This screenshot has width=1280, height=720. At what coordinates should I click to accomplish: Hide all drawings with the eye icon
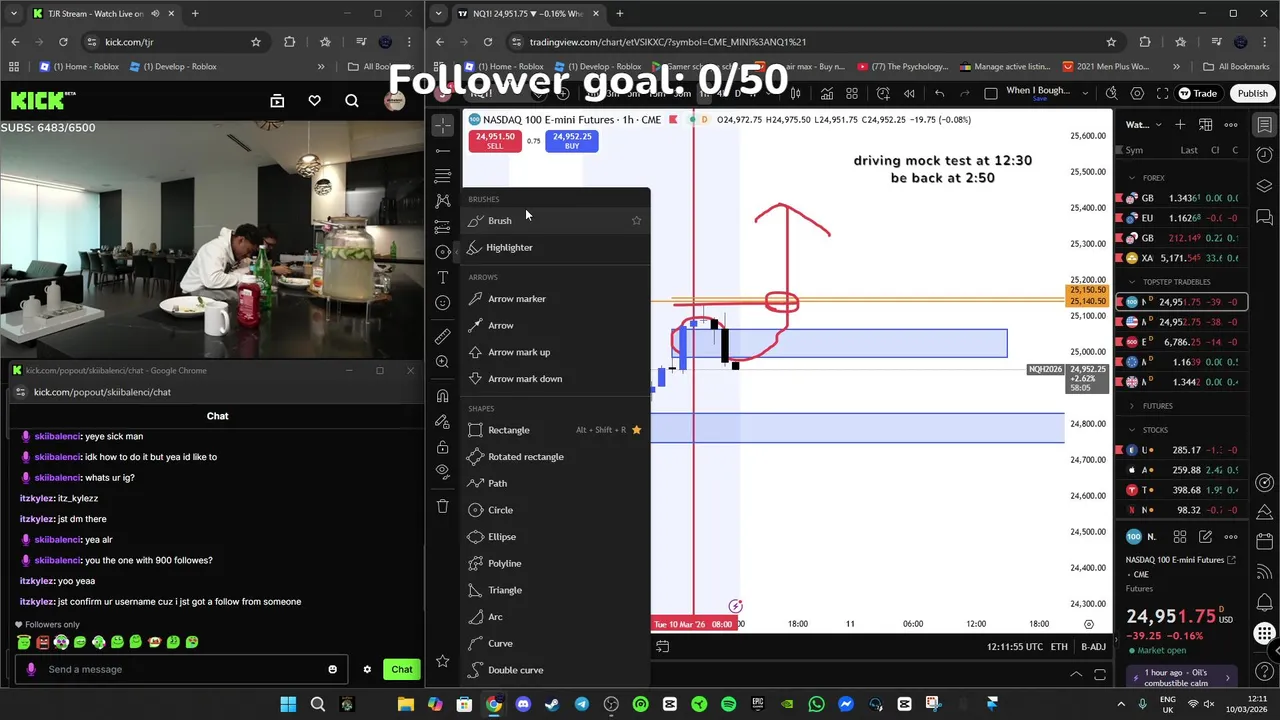coord(443,471)
